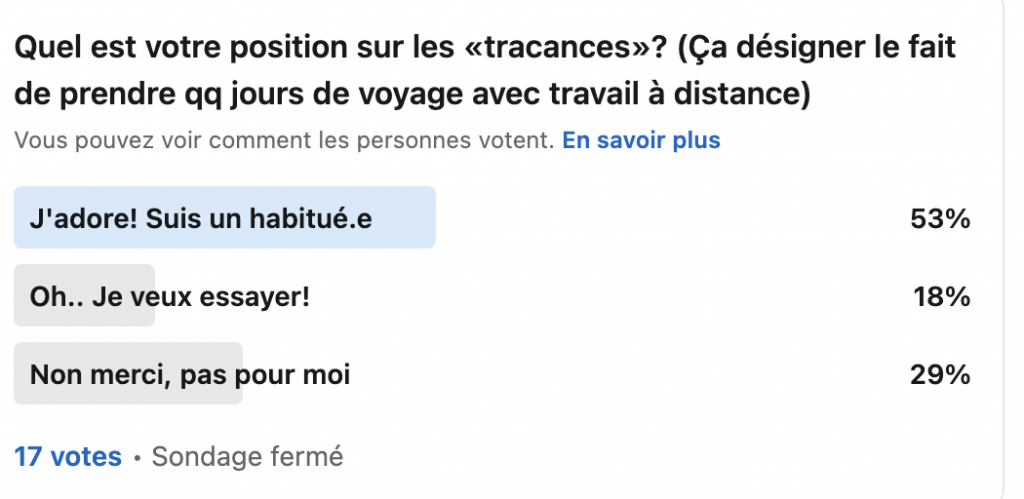Viewport: 1024px width, 499px height.
Task: Click the bullet separator before "Sondage fermé"
Action: click(x=137, y=458)
